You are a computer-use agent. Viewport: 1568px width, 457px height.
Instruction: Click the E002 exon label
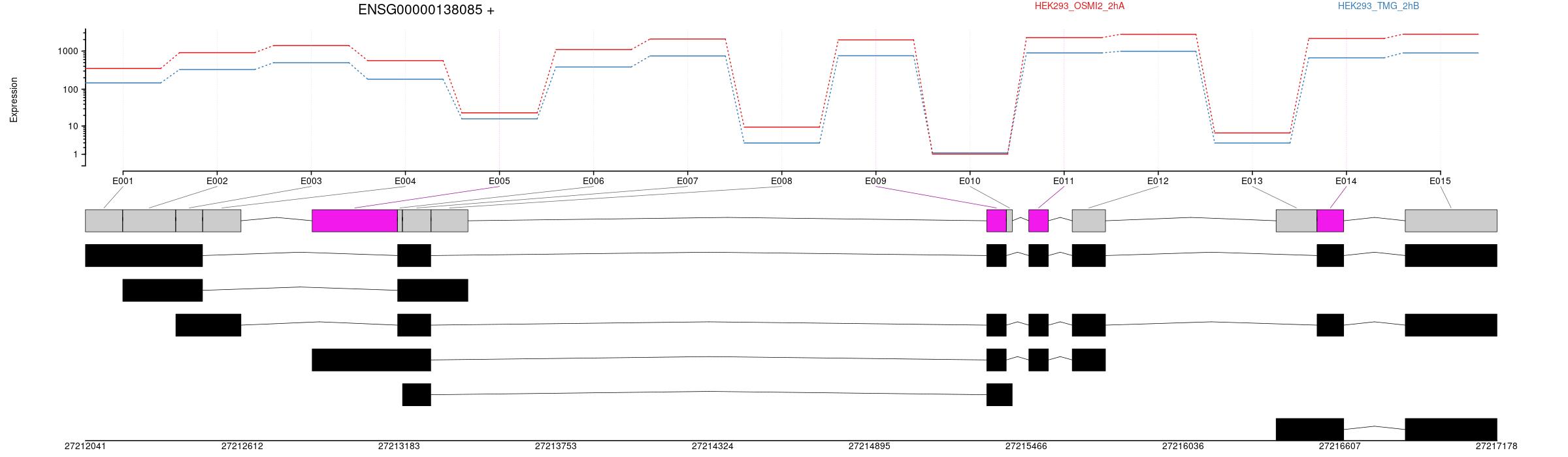point(217,181)
